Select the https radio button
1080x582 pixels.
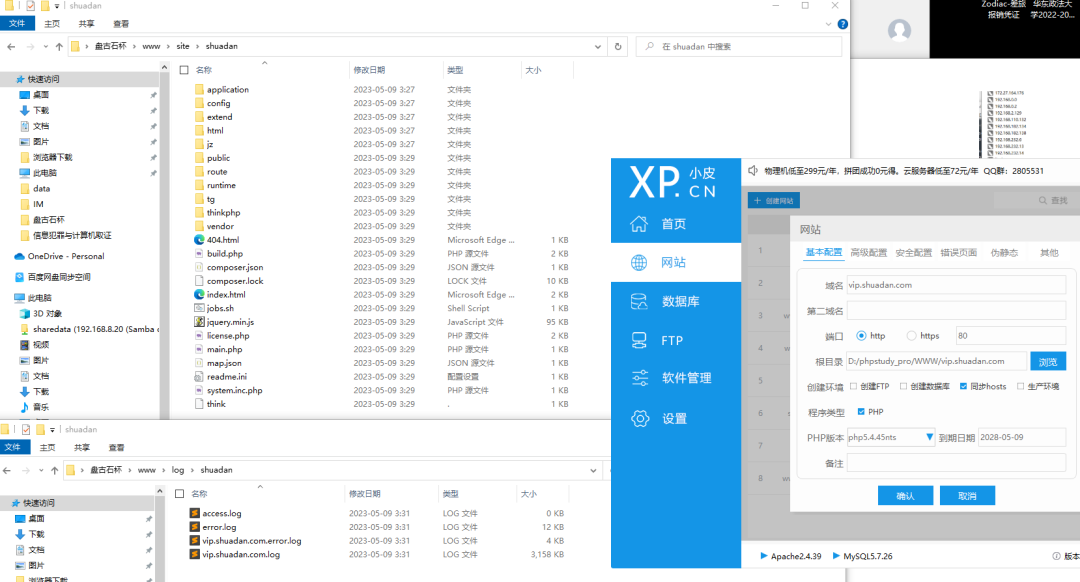(x=911, y=335)
